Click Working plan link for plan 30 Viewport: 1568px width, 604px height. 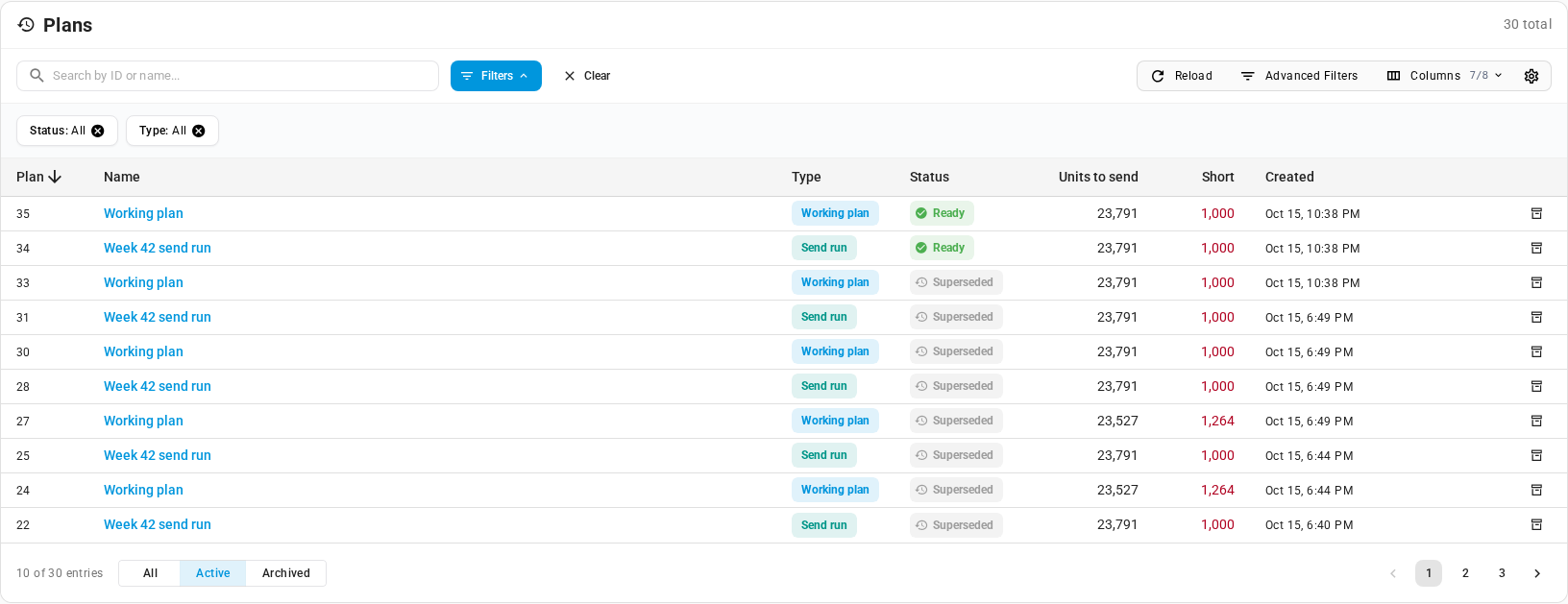point(143,351)
